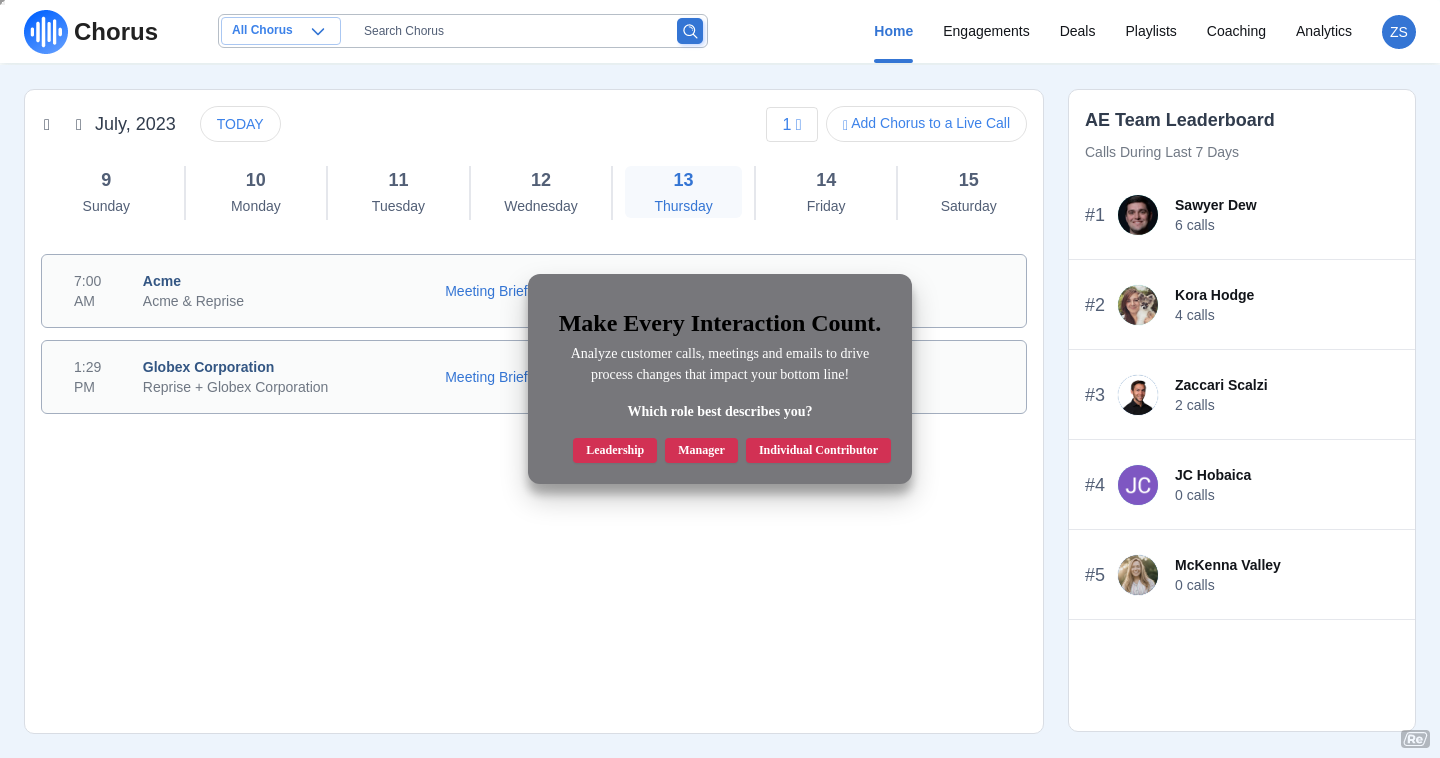Viewport: 1440px width, 758px height.
Task: Switch to the Analytics tab
Action: click(x=1323, y=31)
